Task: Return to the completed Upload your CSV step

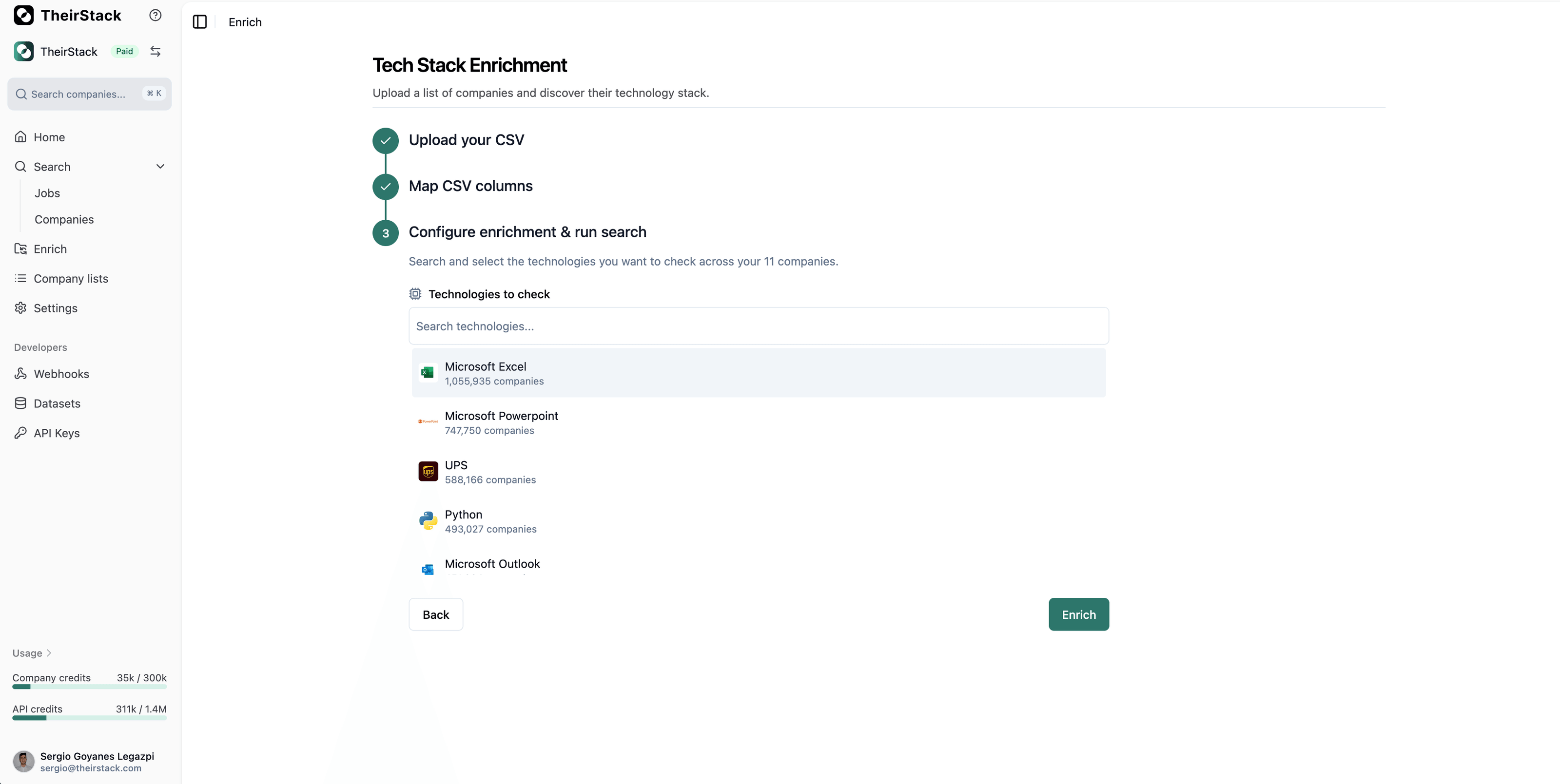Action: (x=466, y=140)
